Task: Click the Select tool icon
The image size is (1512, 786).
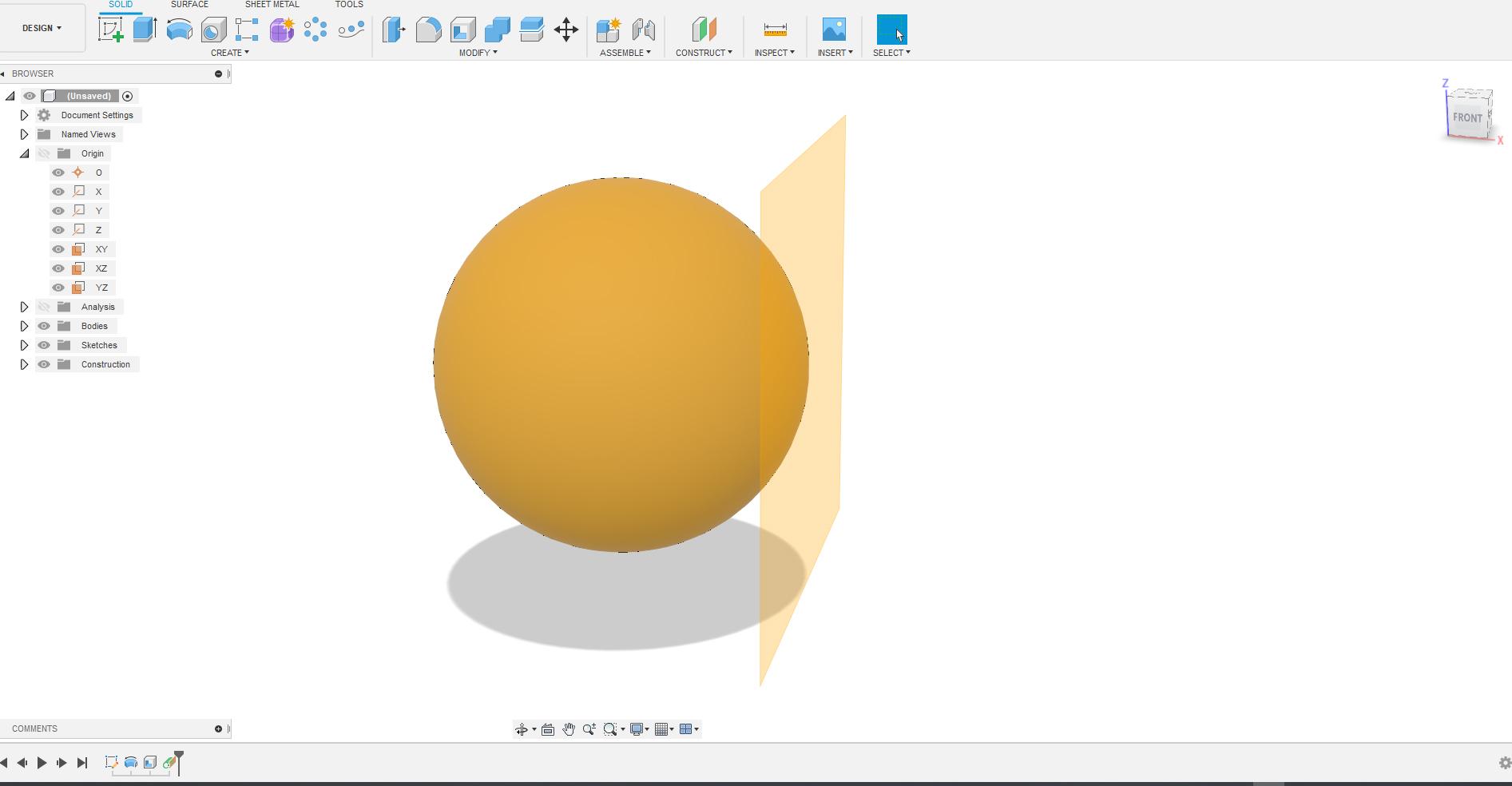Action: point(892,30)
